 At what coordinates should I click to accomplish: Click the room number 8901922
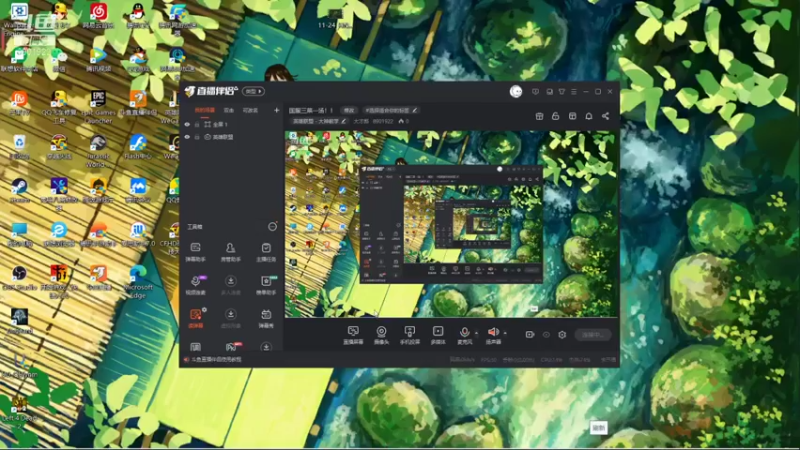pos(383,121)
